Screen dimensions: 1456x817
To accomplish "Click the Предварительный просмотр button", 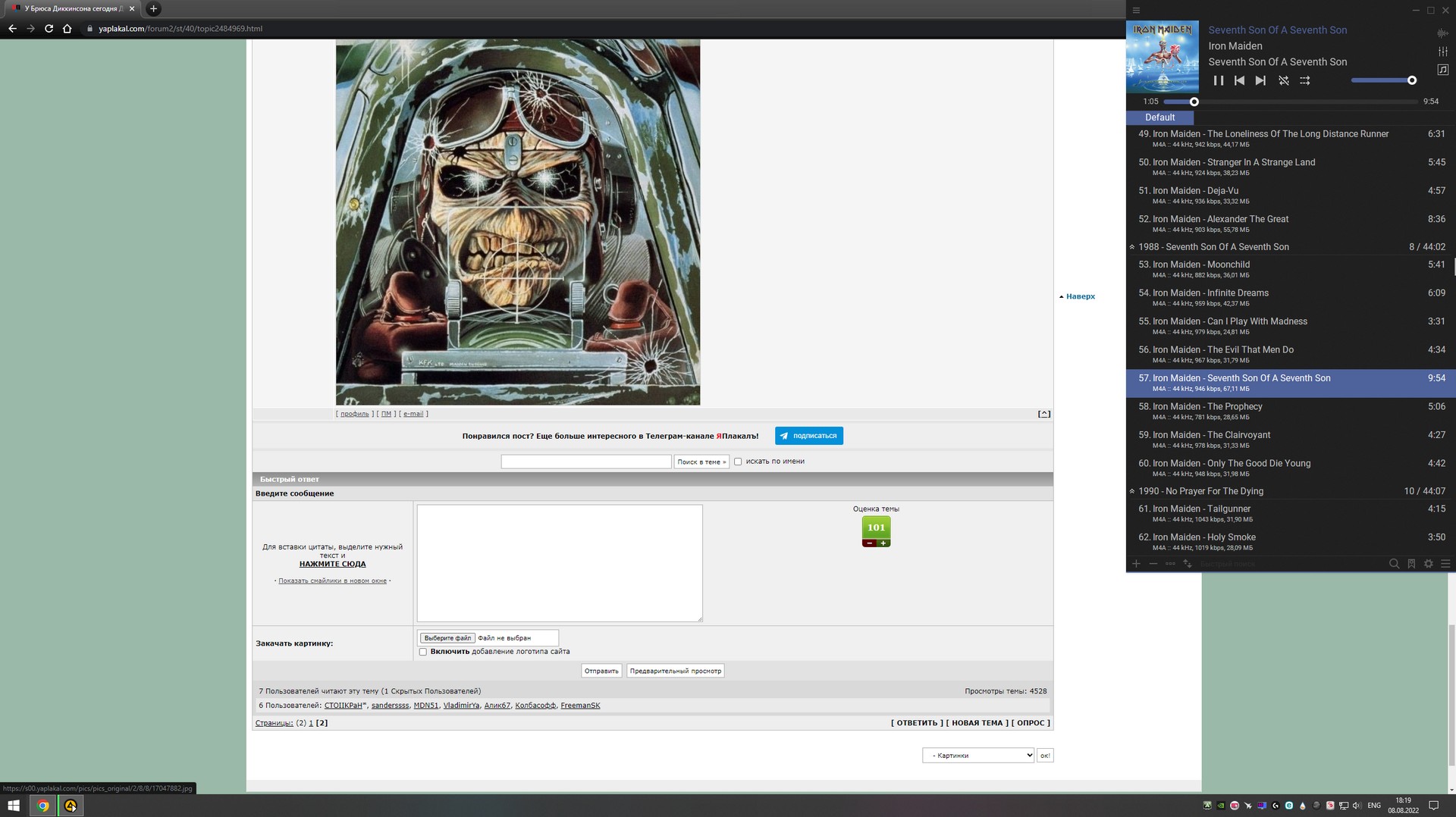I will [675, 671].
